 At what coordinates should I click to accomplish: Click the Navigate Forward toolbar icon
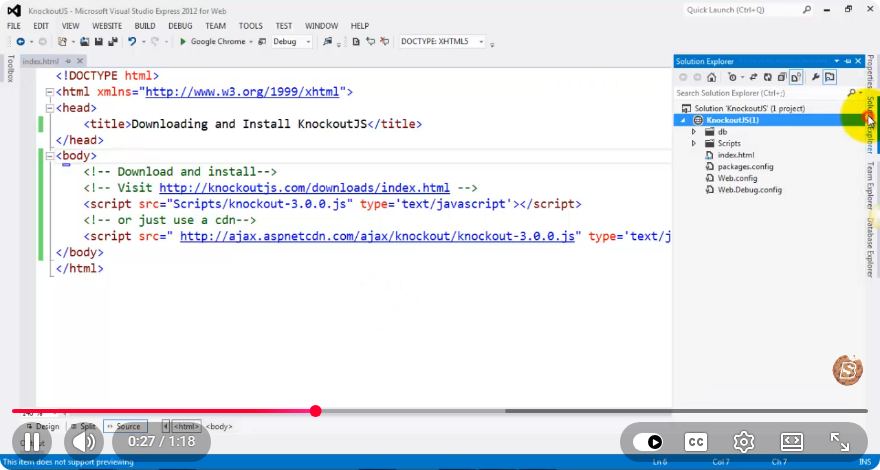[42, 42]
